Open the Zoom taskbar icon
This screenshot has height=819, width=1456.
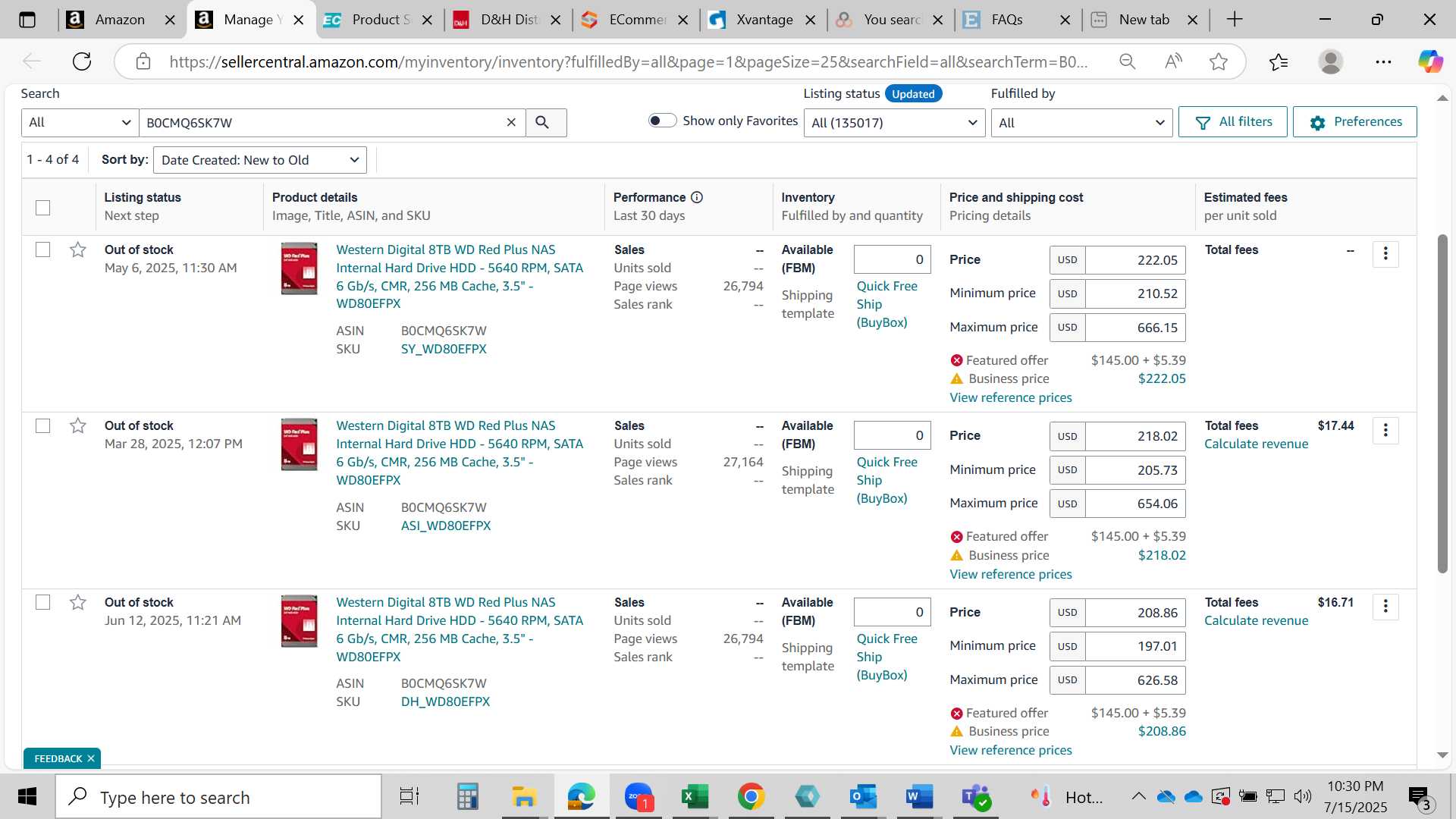click(x=639, y=797)
